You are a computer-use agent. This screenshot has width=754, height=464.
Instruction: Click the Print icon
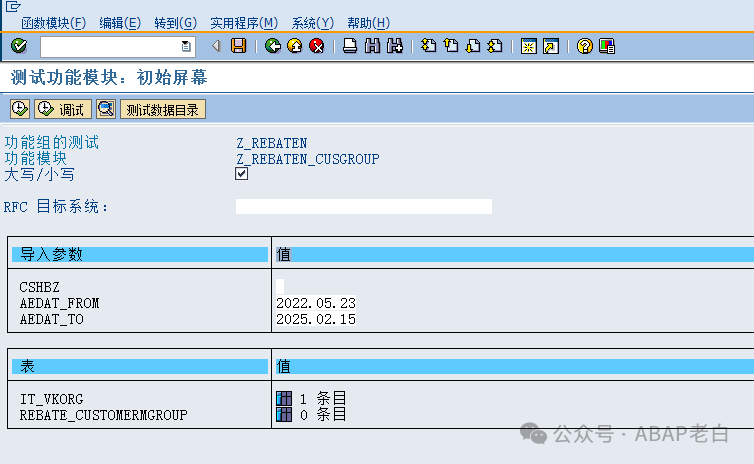click(x=350, y=46)
